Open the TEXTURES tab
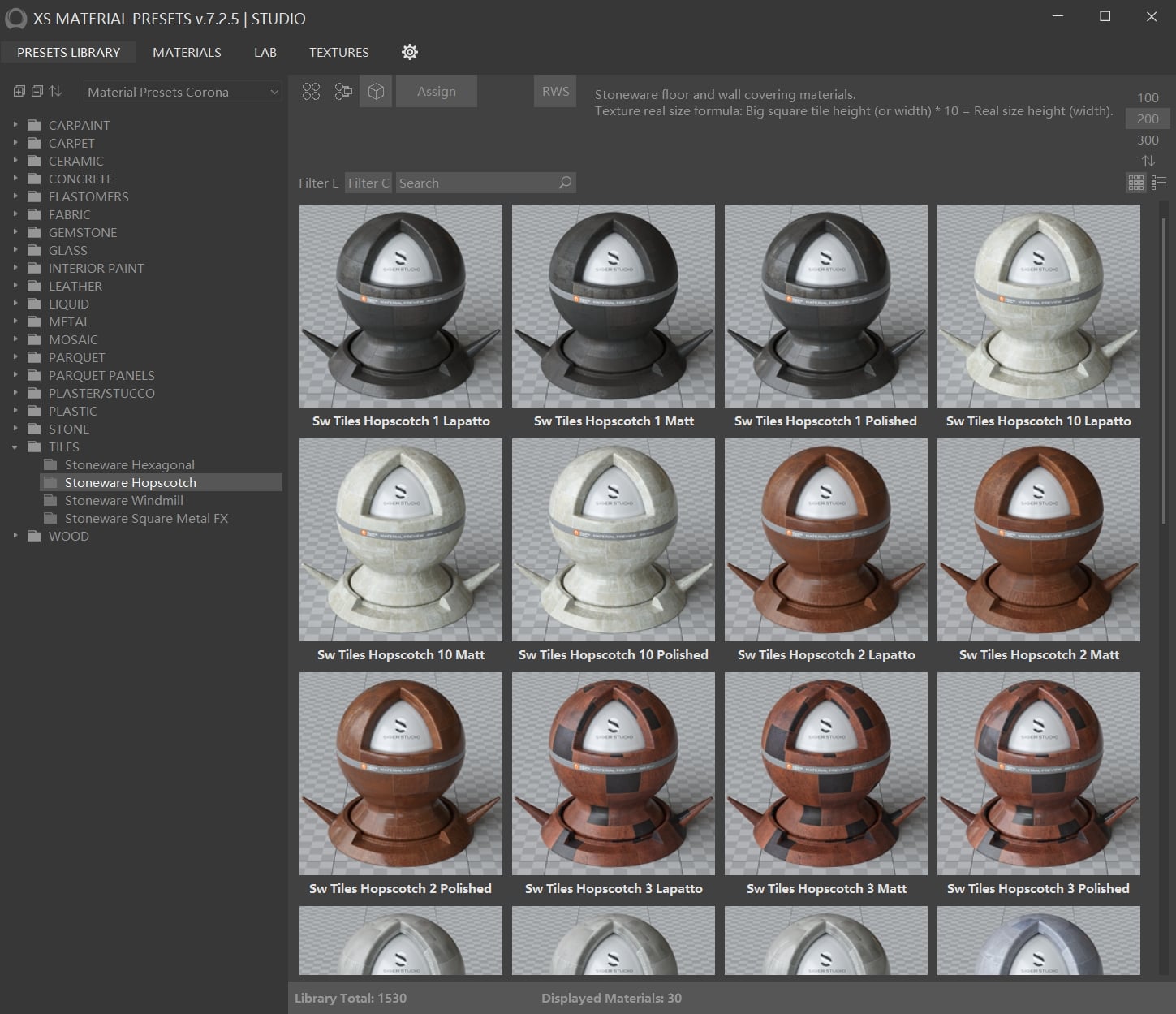This screenshot has height=1014, width=1176. 338,52
